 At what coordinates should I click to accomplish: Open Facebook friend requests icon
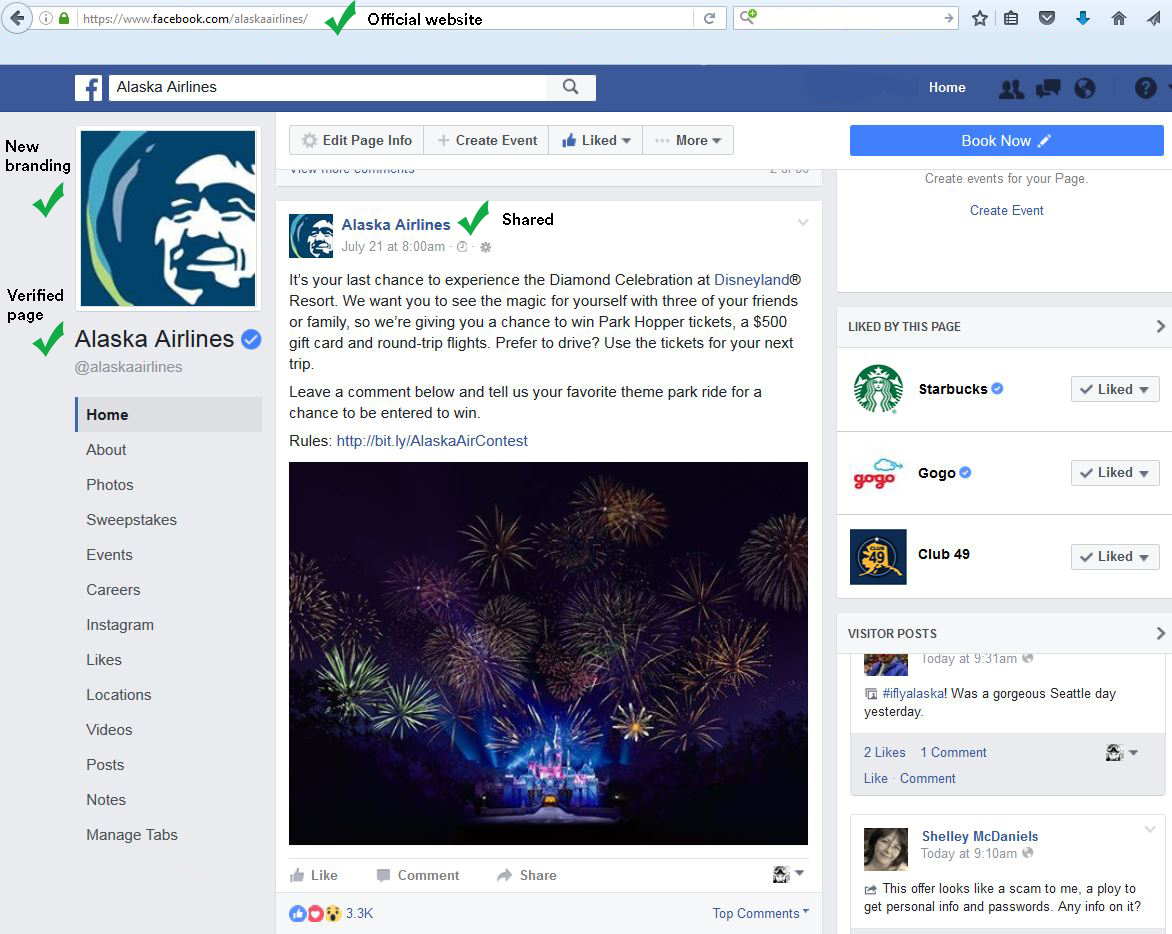[1011, 88]
